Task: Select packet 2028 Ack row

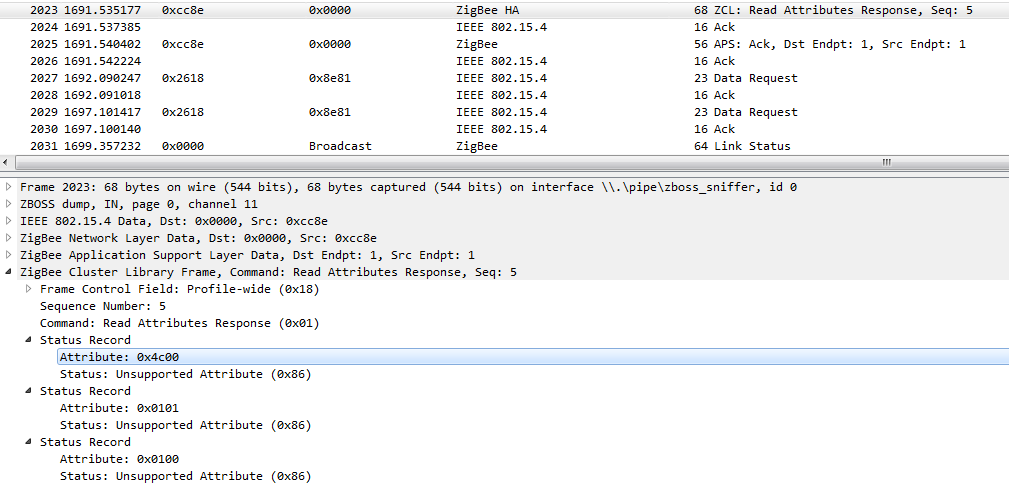Action: point(504,95)
